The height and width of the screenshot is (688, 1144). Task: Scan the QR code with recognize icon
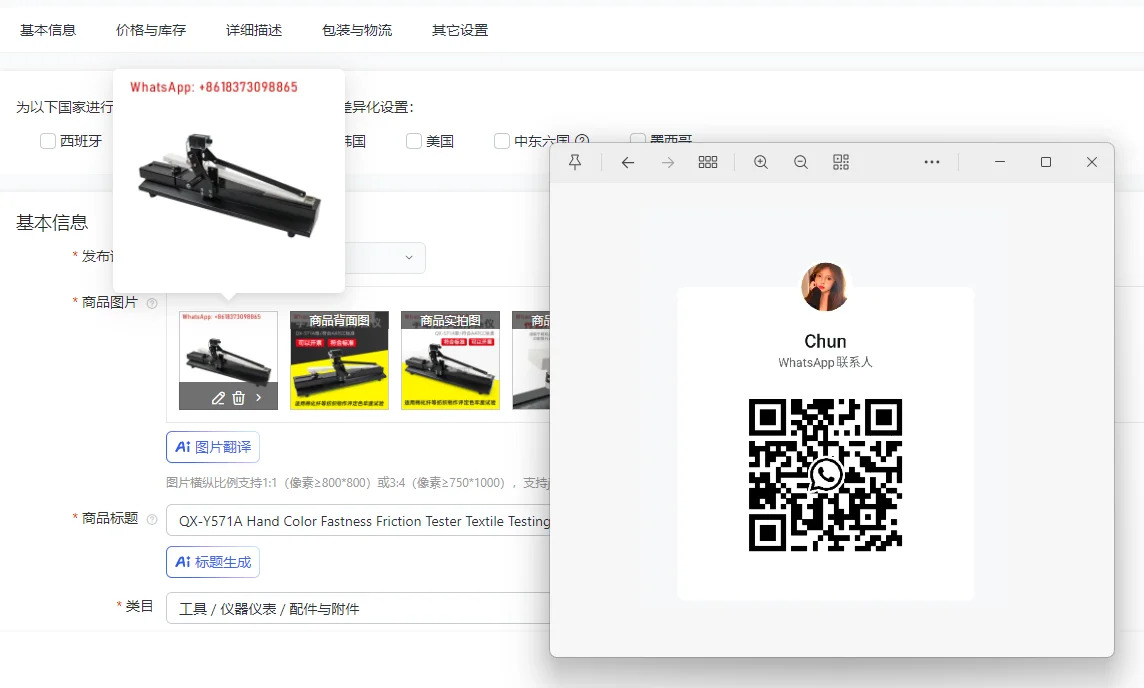(840, 162)
